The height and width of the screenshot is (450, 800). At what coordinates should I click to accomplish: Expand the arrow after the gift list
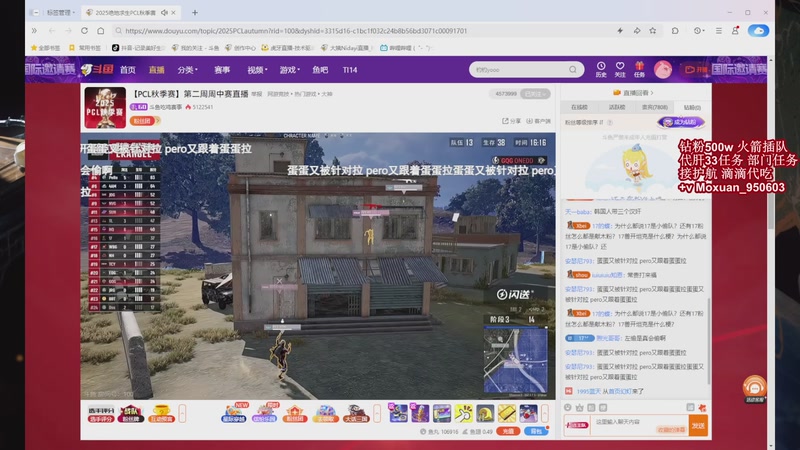(x=544, y=413)
